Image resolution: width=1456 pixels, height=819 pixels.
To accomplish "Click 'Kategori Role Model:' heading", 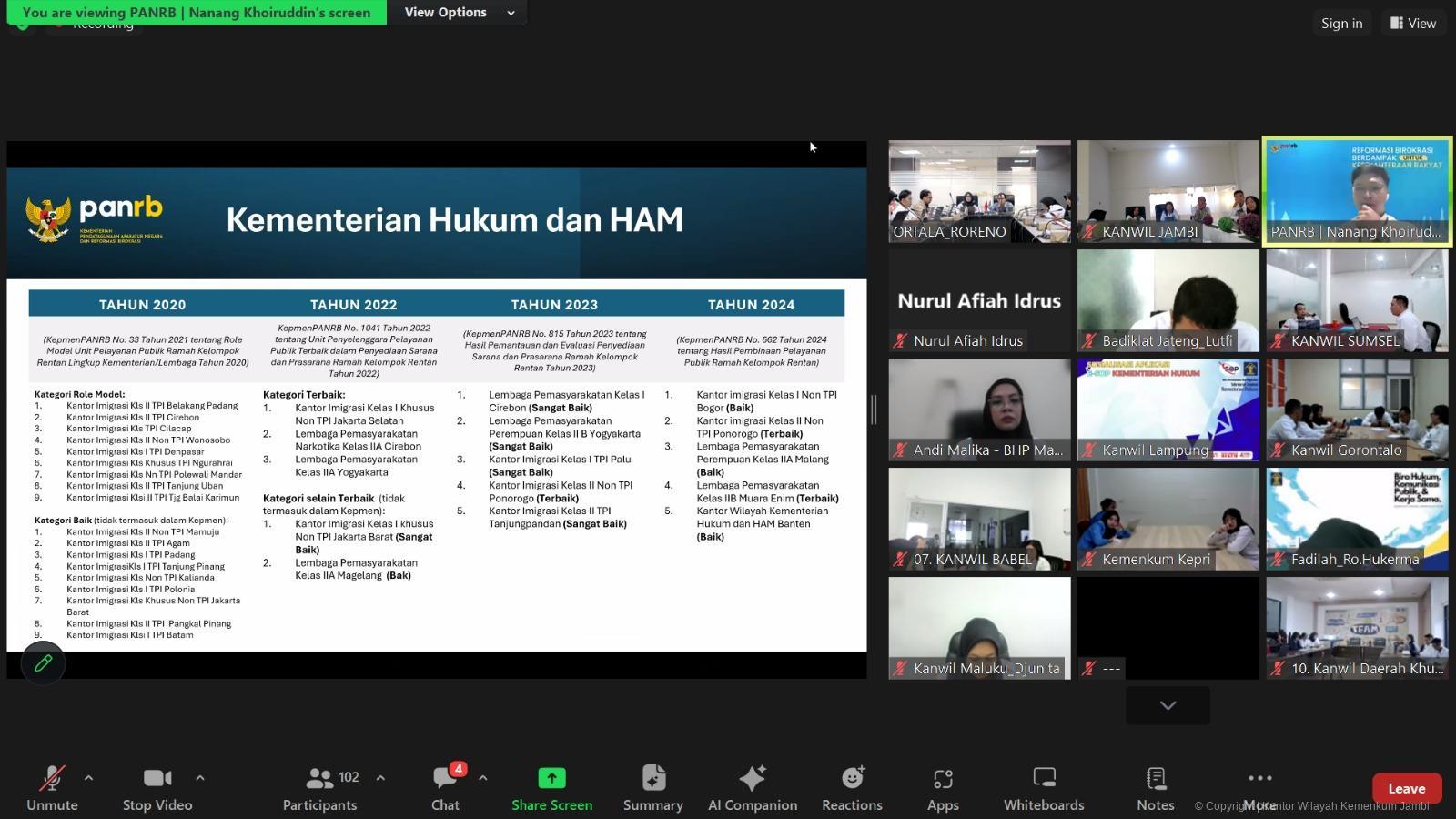I will [79, 394].
